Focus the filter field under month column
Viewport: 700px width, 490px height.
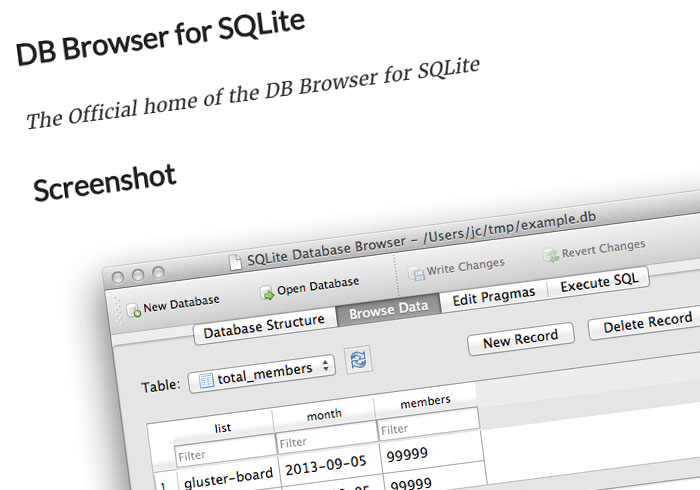[327, 438]
